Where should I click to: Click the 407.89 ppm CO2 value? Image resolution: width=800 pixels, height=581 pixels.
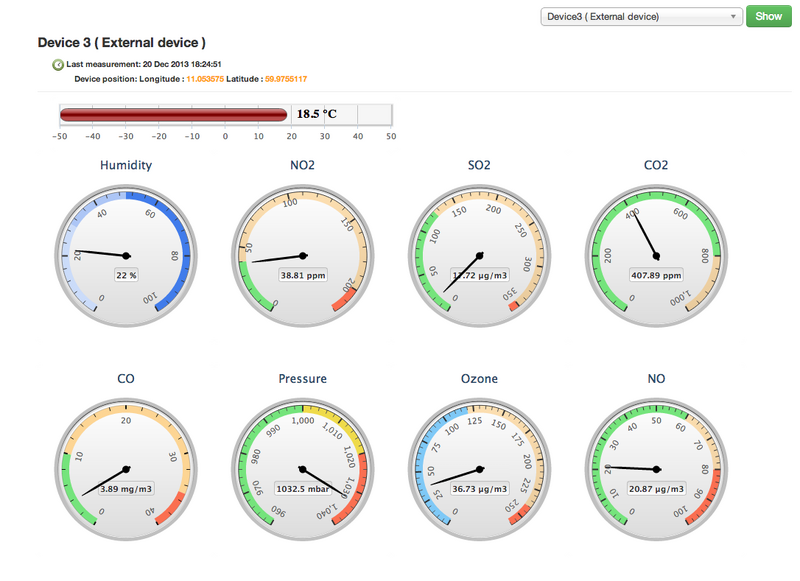(656, 275)
